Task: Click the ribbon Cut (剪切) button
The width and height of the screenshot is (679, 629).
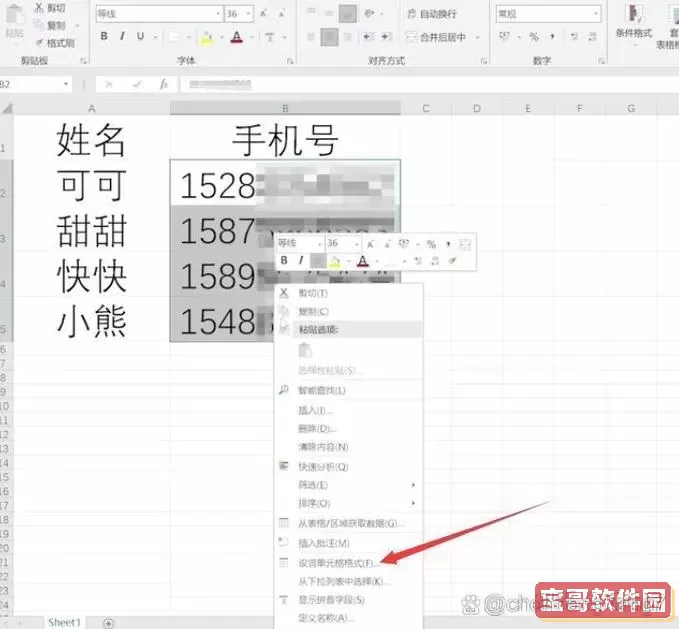Action: point(50,7)
